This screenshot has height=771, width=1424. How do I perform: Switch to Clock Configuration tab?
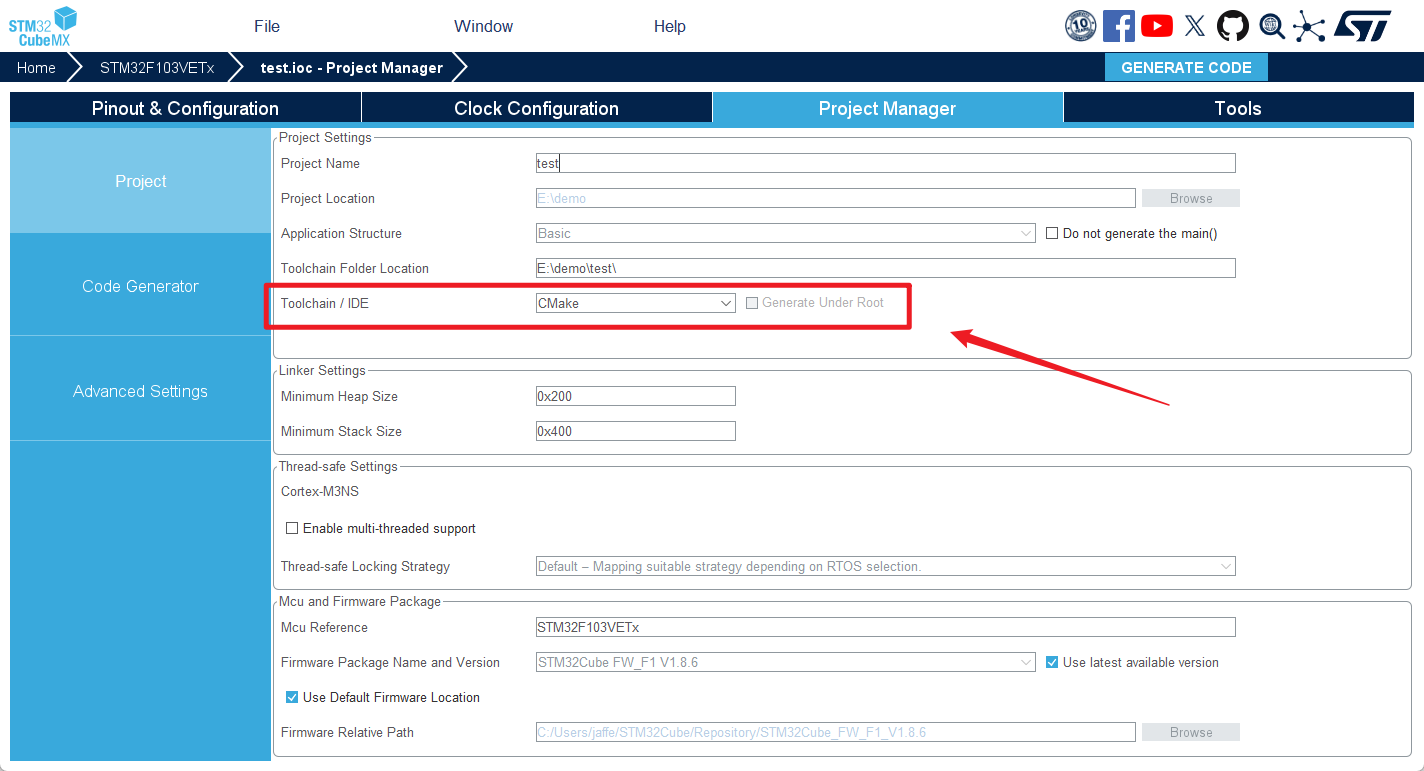[x=537, y=108]
